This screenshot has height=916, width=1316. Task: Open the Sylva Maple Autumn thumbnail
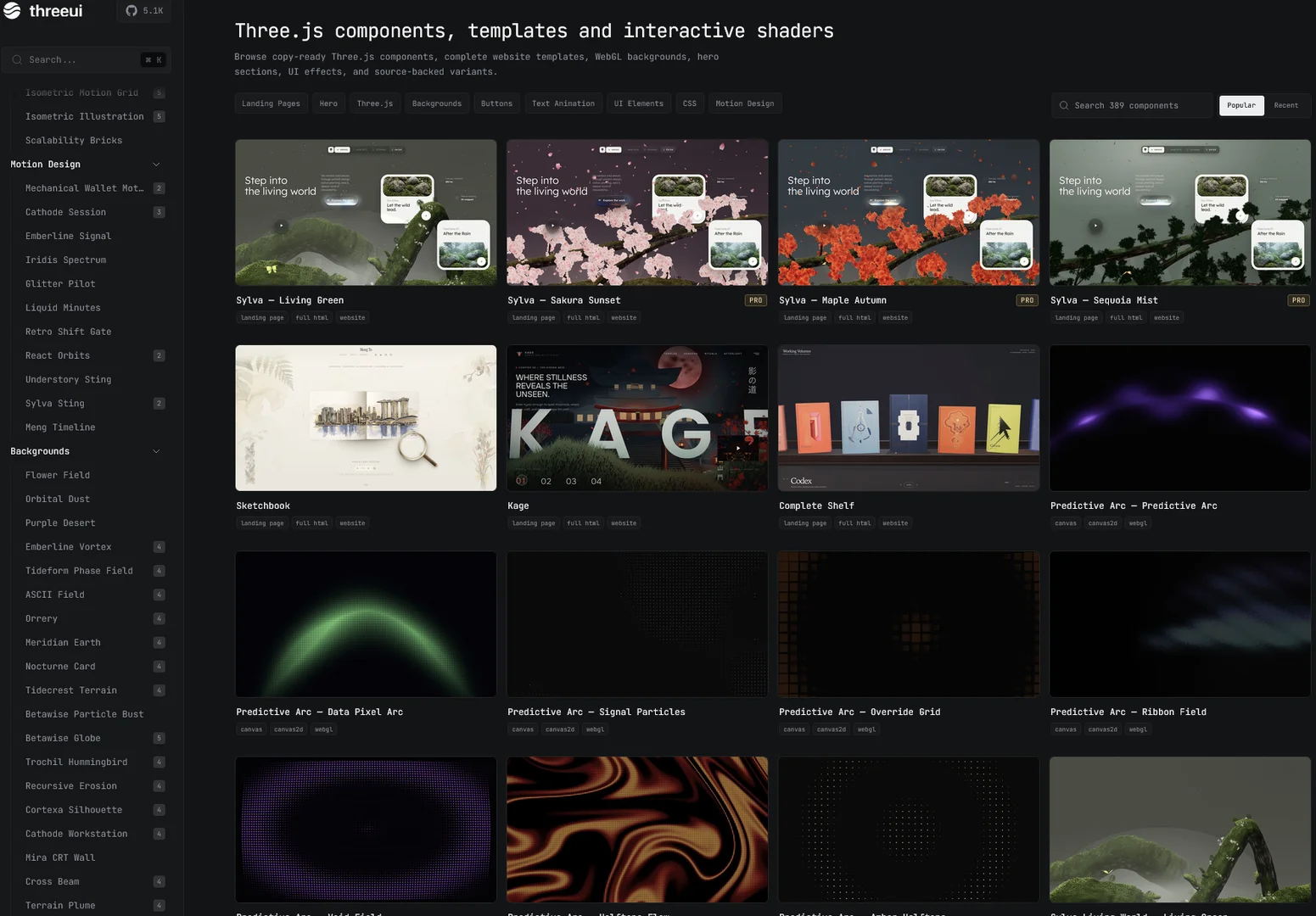pyautogui.click(x=909, y=213)
